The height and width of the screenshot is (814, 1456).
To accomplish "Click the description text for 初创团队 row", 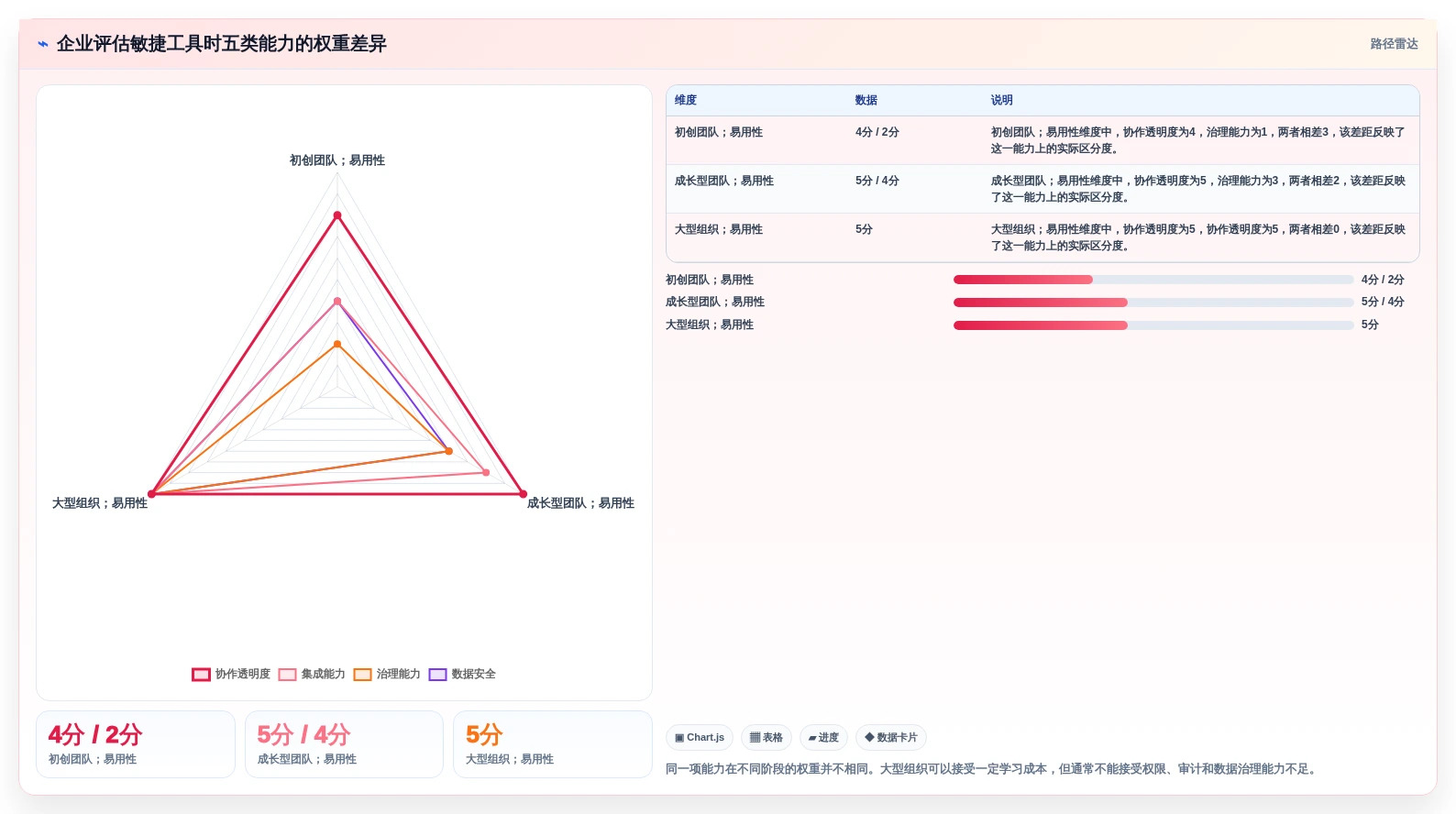I will pyautogui.click(x=1197, y=140).
